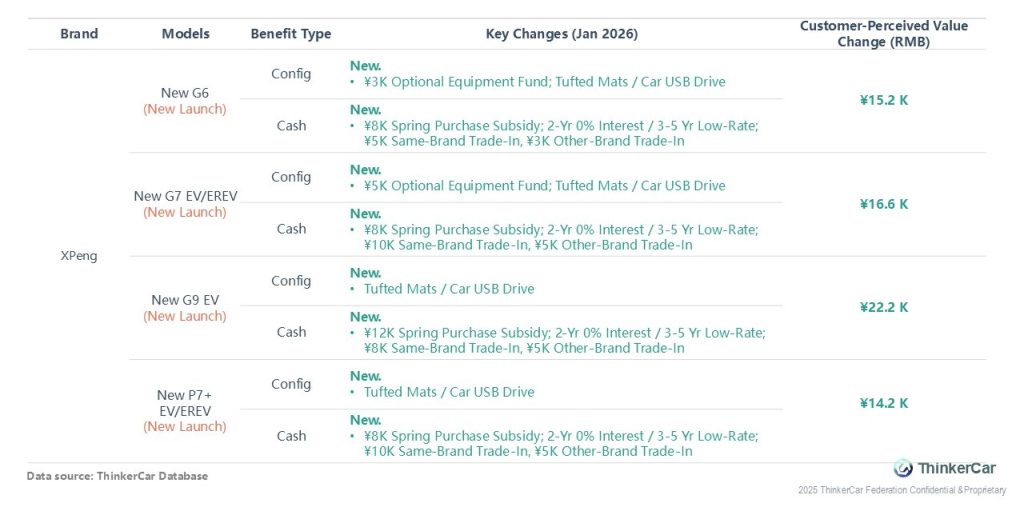The image size is (1024, 507).
Task: Click the Key Changes (Jan 2026) header
Action: (562, 34)
